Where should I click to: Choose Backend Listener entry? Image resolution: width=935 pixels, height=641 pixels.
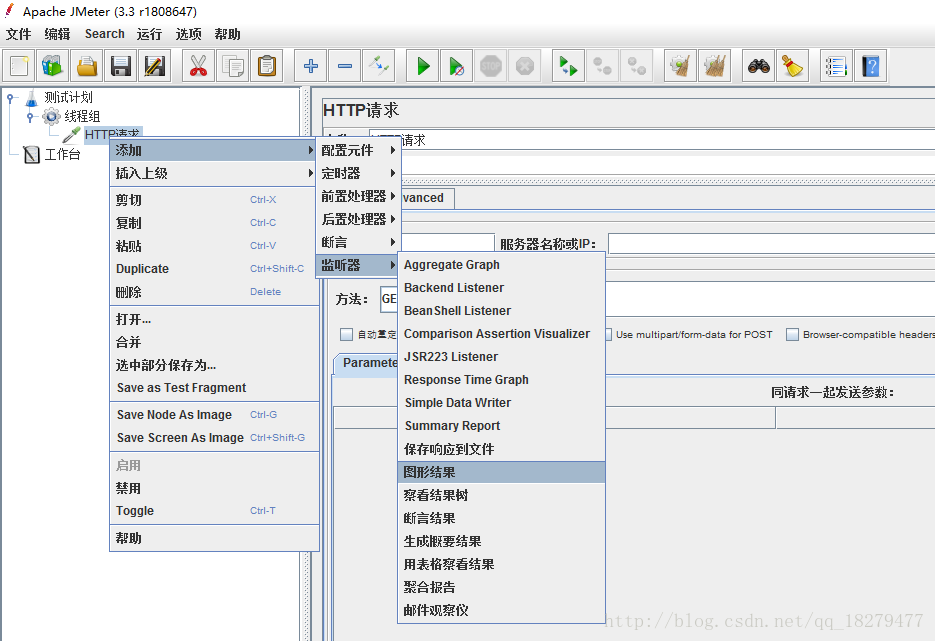pyautogui.click(x=501, y=288)
